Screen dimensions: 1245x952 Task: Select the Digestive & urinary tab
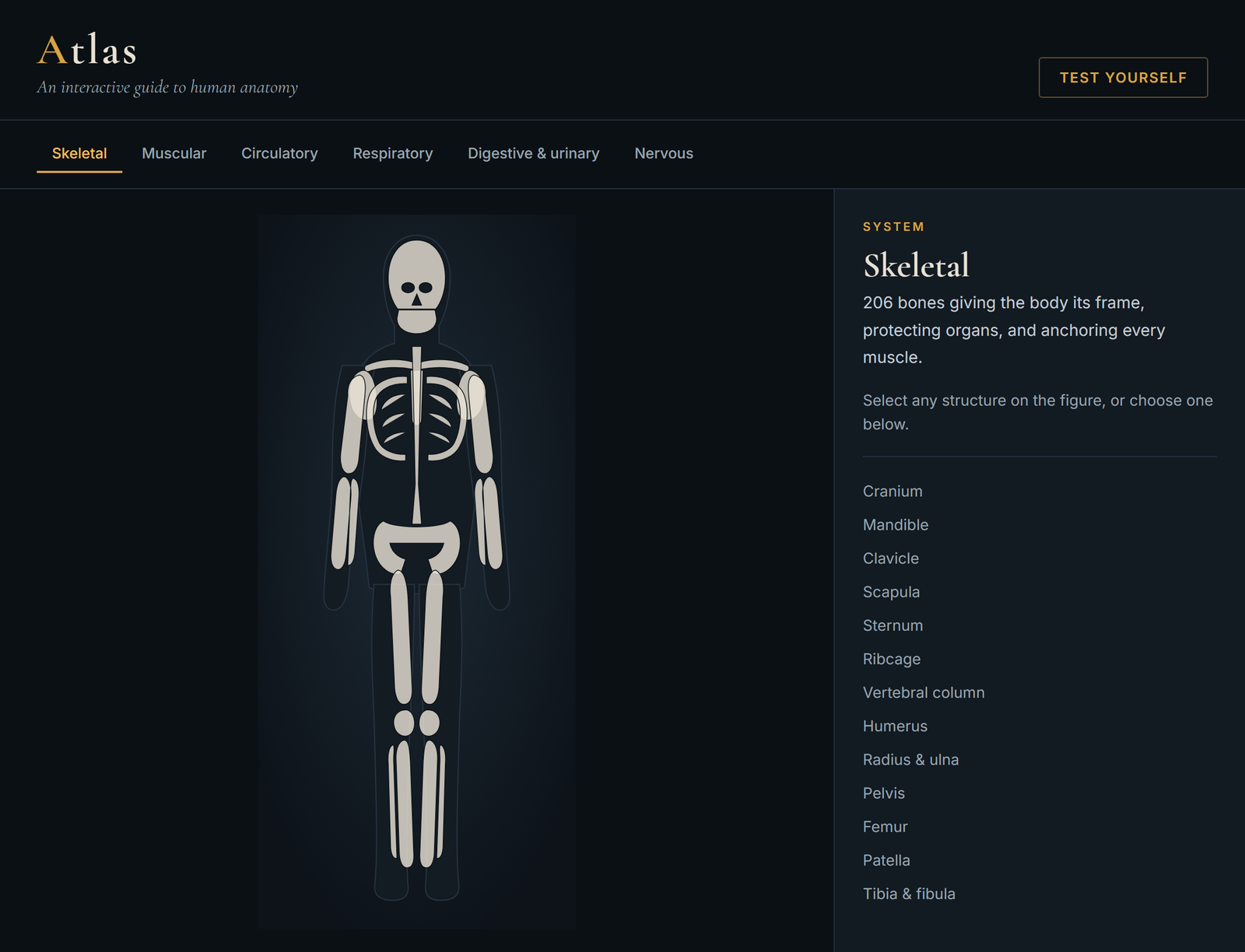click(534, 153)
